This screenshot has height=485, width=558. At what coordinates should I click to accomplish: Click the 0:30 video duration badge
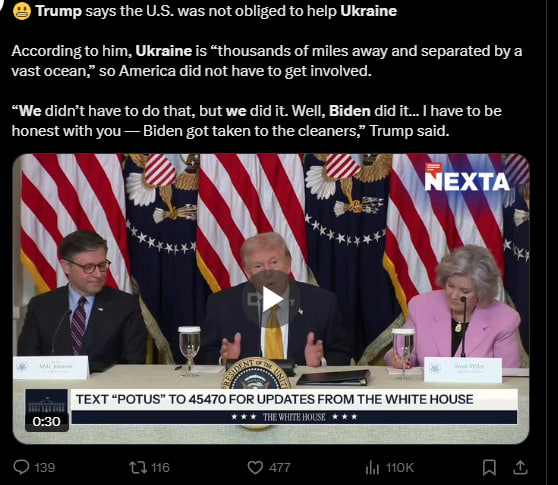pyautogui.click(x=47, y=422)
